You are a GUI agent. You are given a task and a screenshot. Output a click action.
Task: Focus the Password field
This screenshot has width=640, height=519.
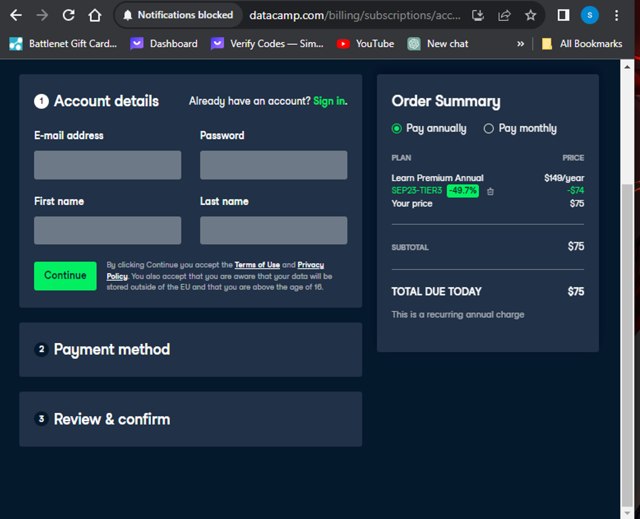tap(273, 165)
